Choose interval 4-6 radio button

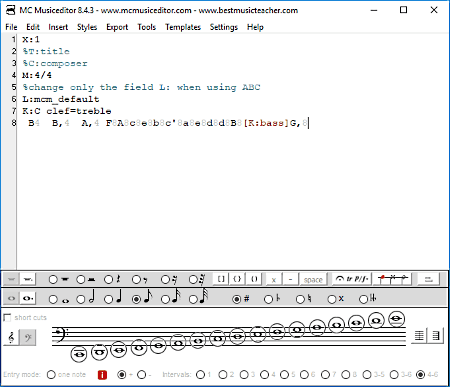[421, 375]
